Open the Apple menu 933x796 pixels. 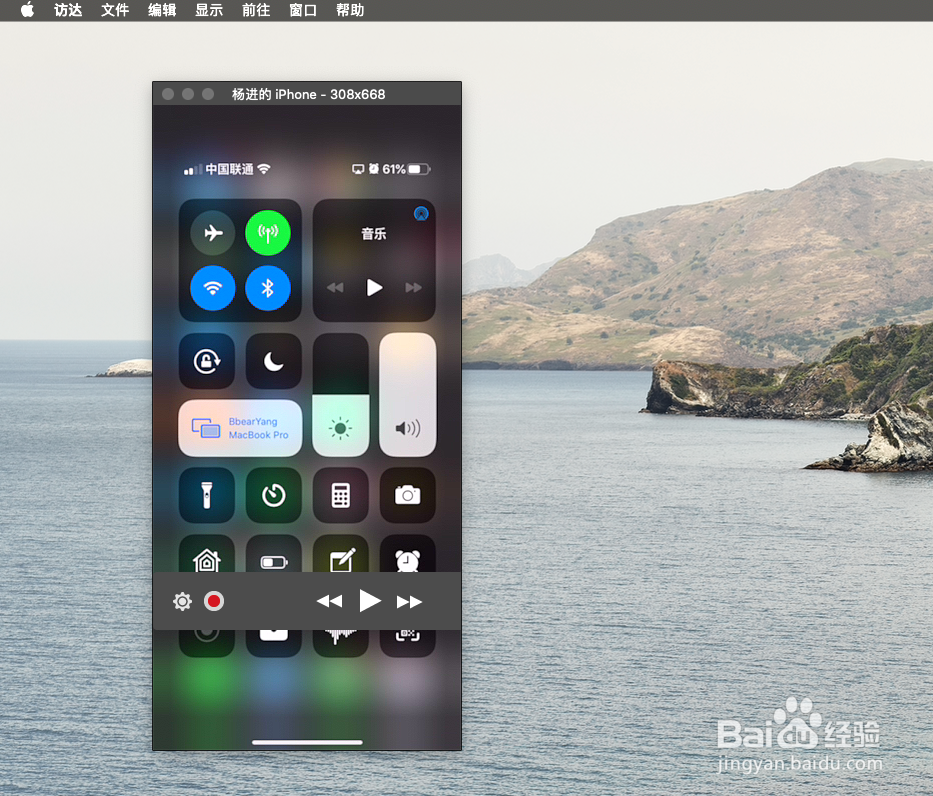click(27, 10)
